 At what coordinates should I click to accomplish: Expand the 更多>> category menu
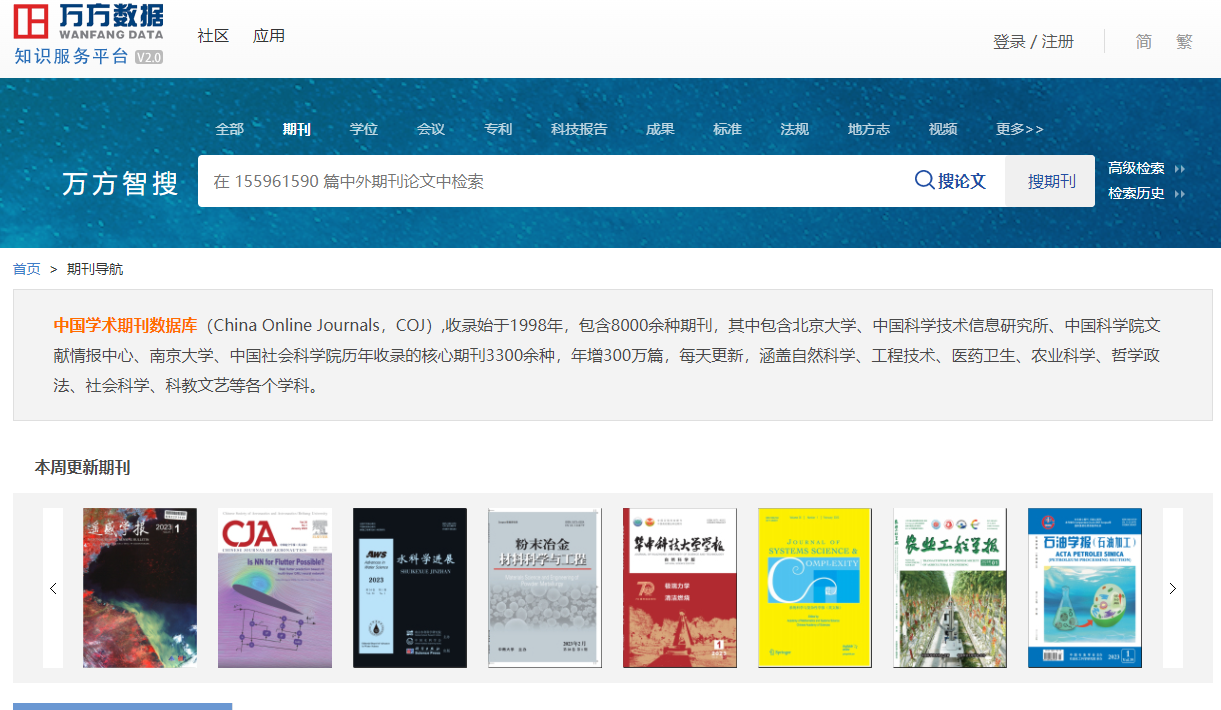coord(1019,129)
